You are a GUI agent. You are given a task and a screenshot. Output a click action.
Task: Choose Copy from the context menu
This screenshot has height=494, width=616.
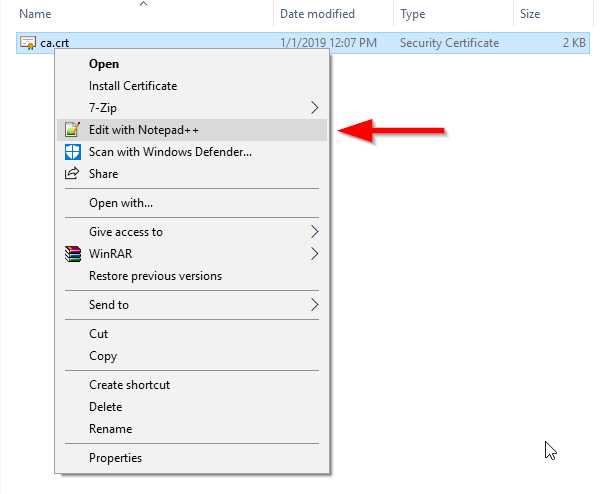[x=192, y=356]
